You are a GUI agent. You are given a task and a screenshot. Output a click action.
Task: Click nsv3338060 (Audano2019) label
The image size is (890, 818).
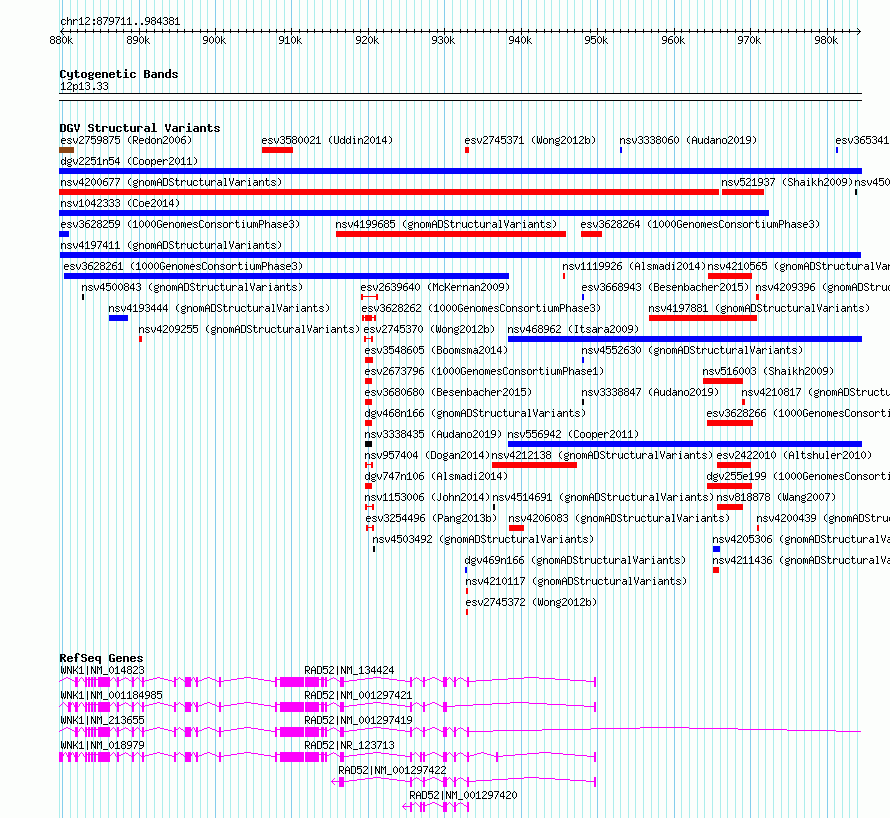(688, 140)
